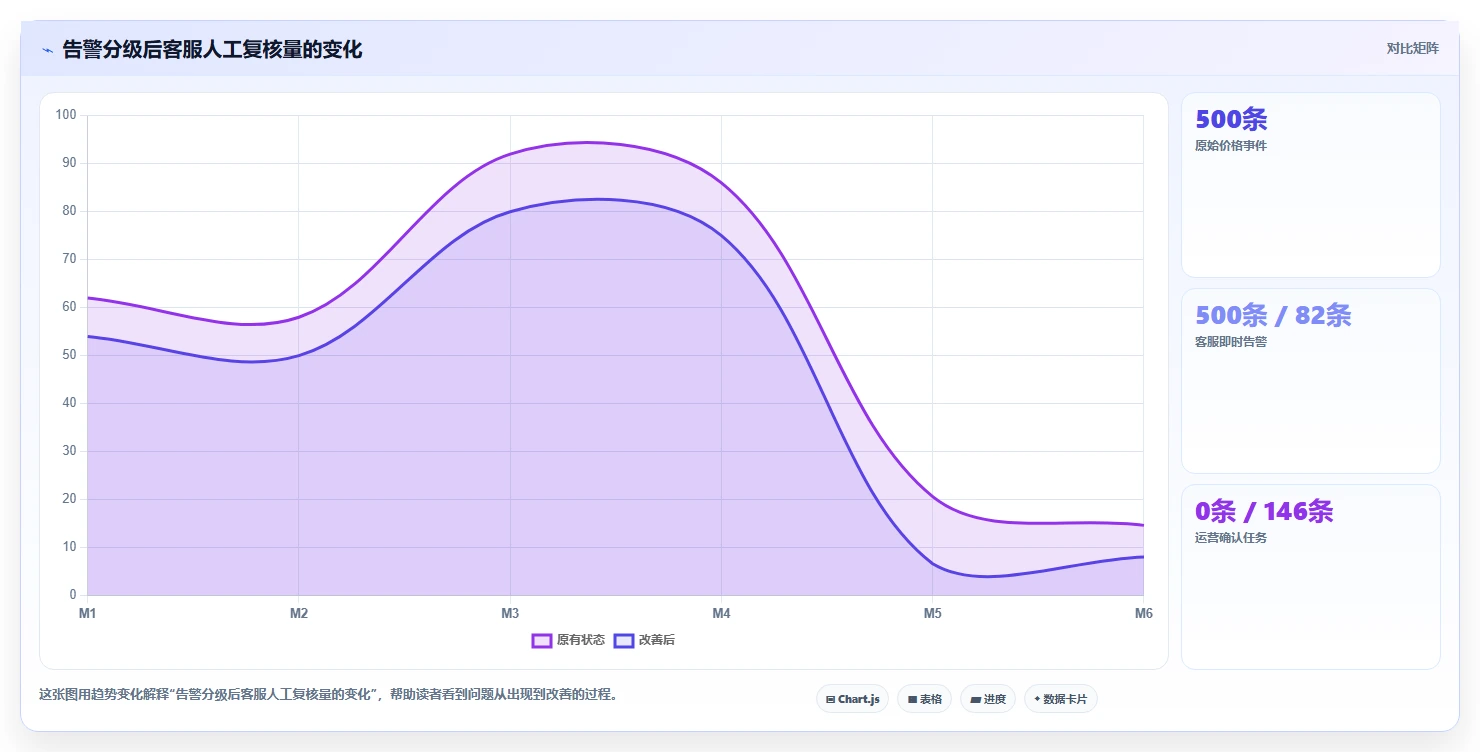Select the Chart.js tag
The height and width of the screenshot is (752, 1480).
852,699
